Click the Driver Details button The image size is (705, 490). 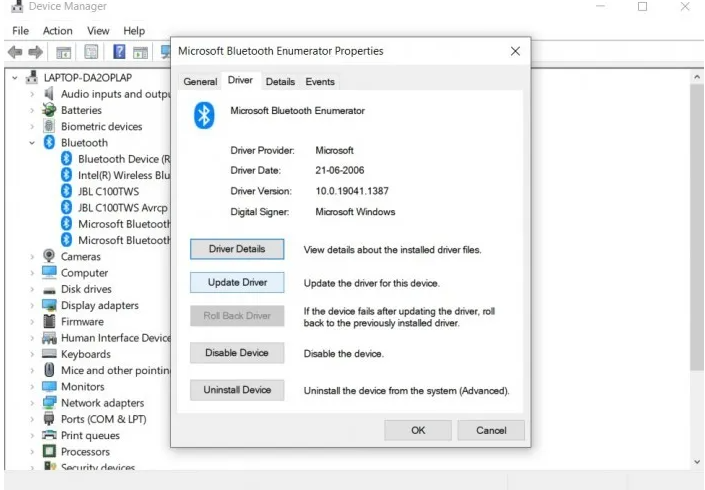[237, 249]
